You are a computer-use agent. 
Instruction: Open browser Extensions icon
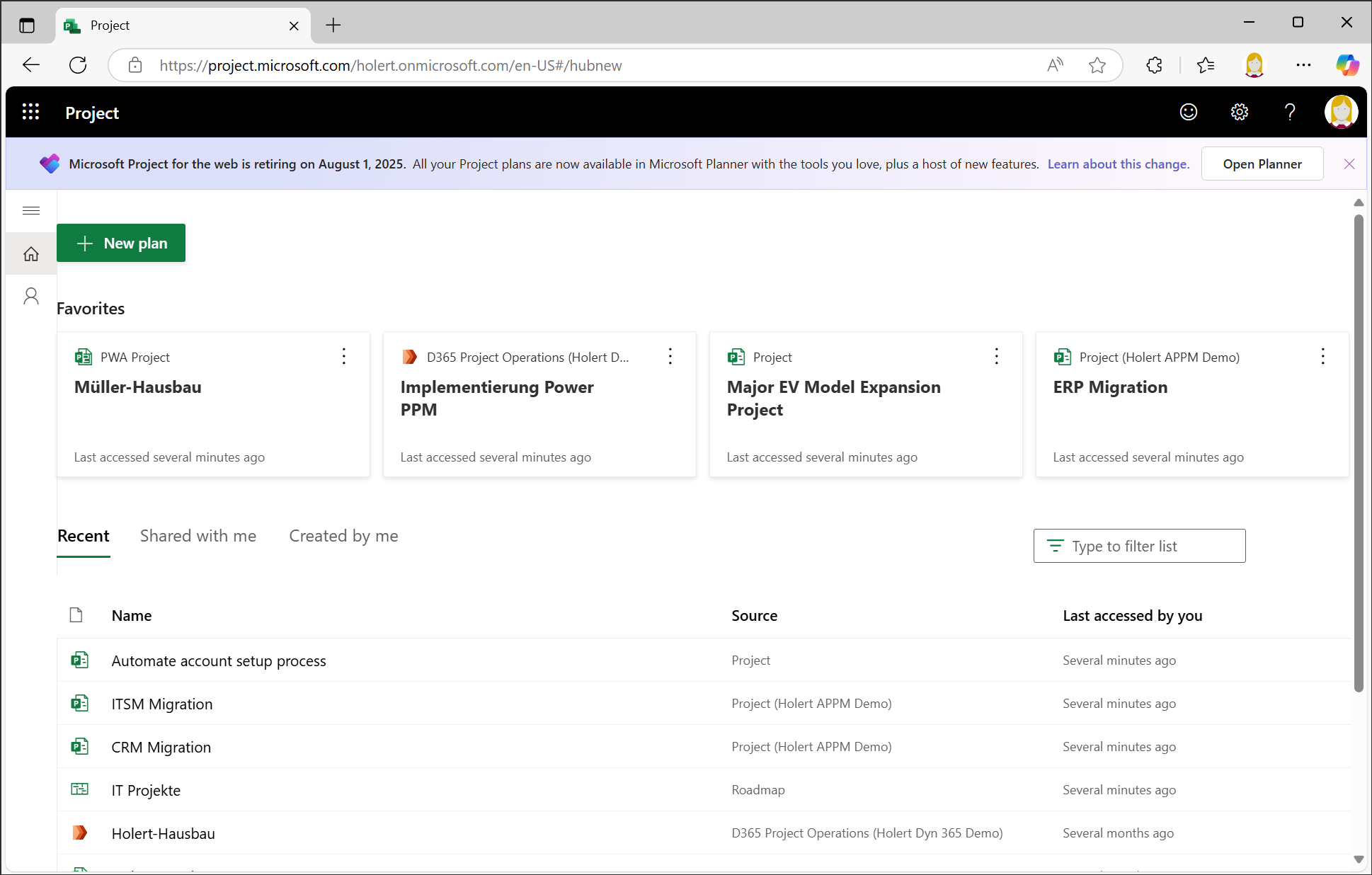1154,65
